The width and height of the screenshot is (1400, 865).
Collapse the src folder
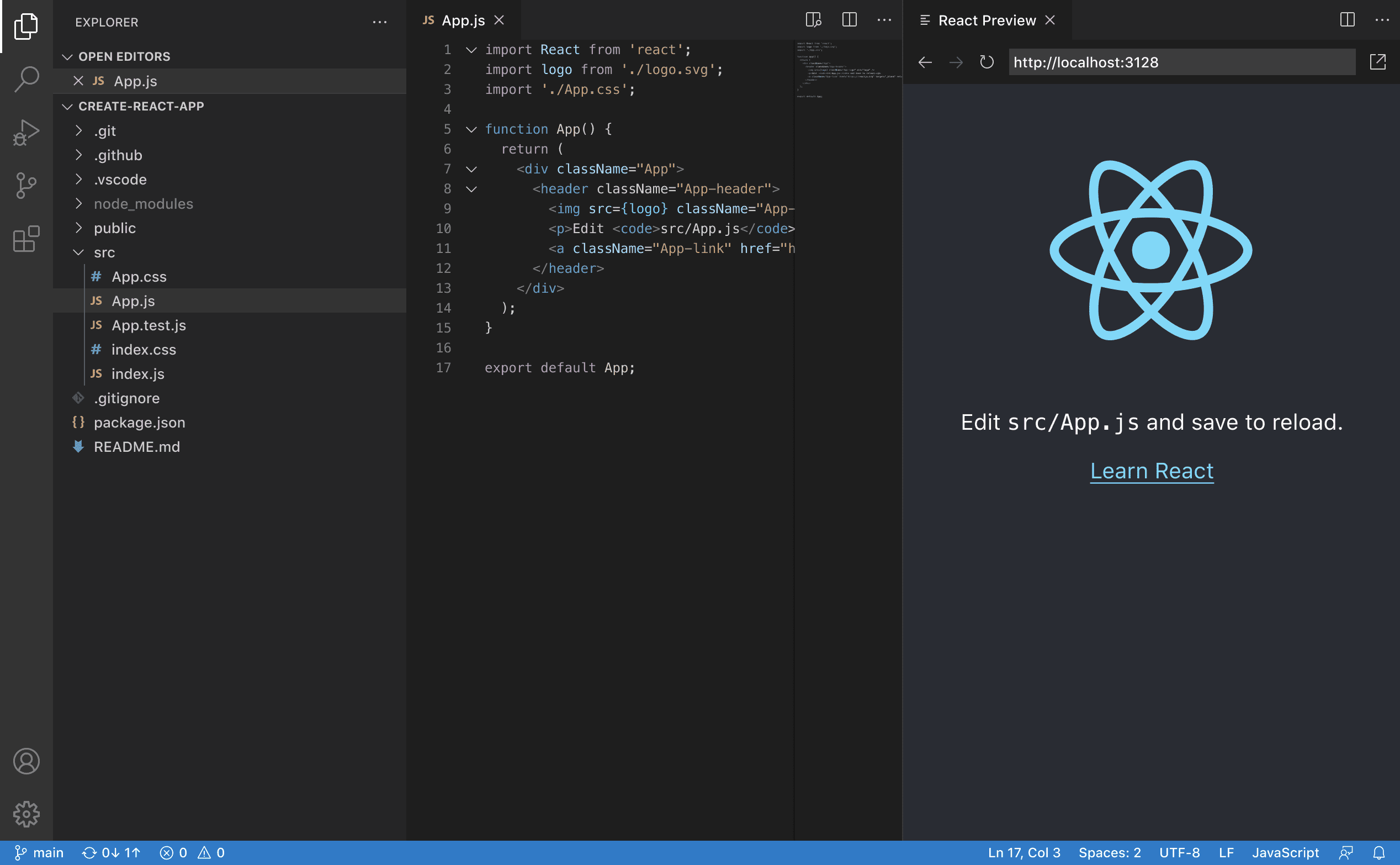(x=79, y=252)
